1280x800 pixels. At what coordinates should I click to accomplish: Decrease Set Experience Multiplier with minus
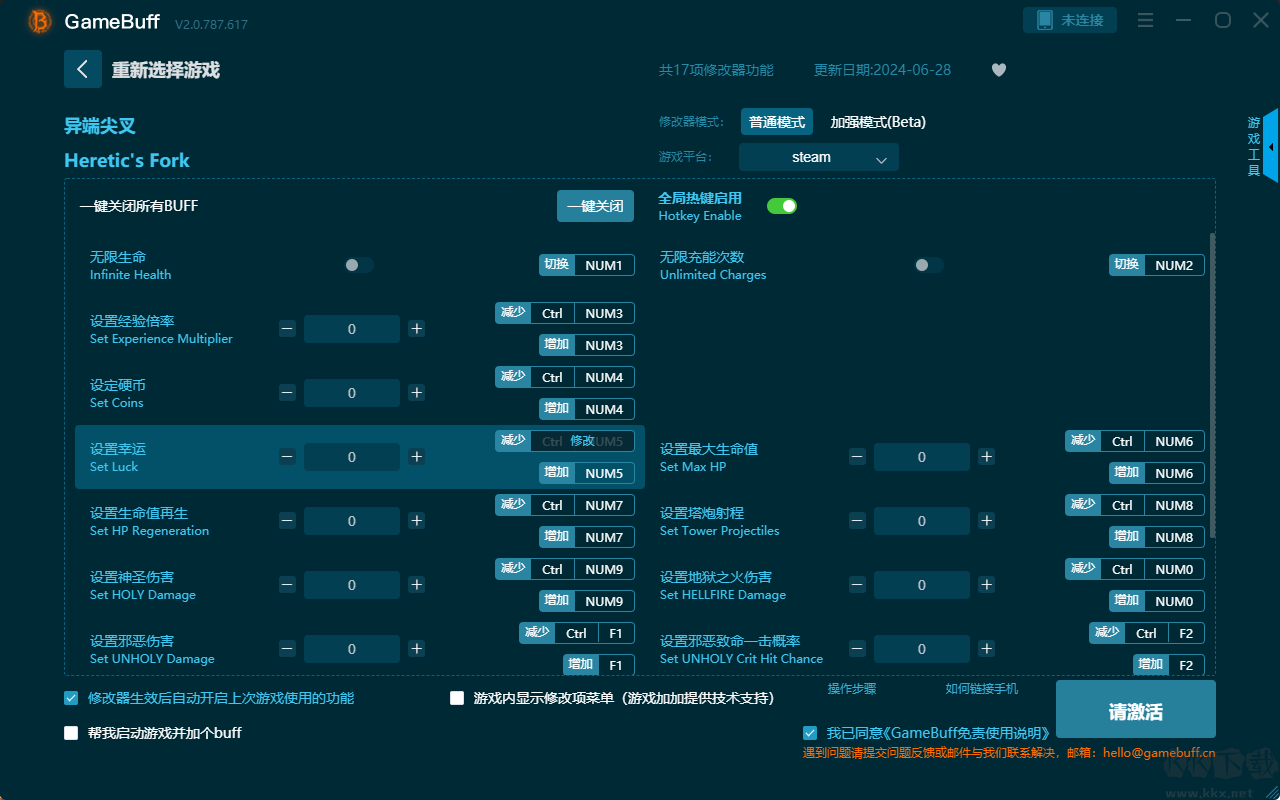pos(287,329)
